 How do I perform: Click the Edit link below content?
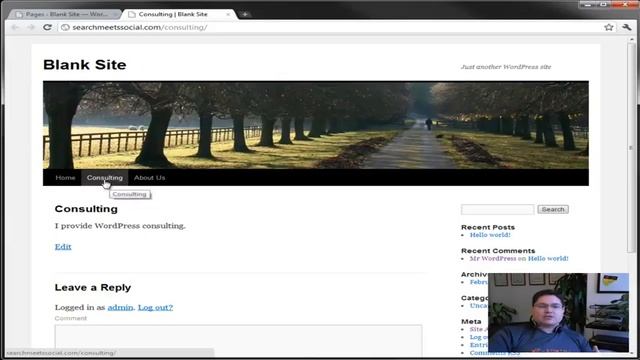click(x=63, y=247)
